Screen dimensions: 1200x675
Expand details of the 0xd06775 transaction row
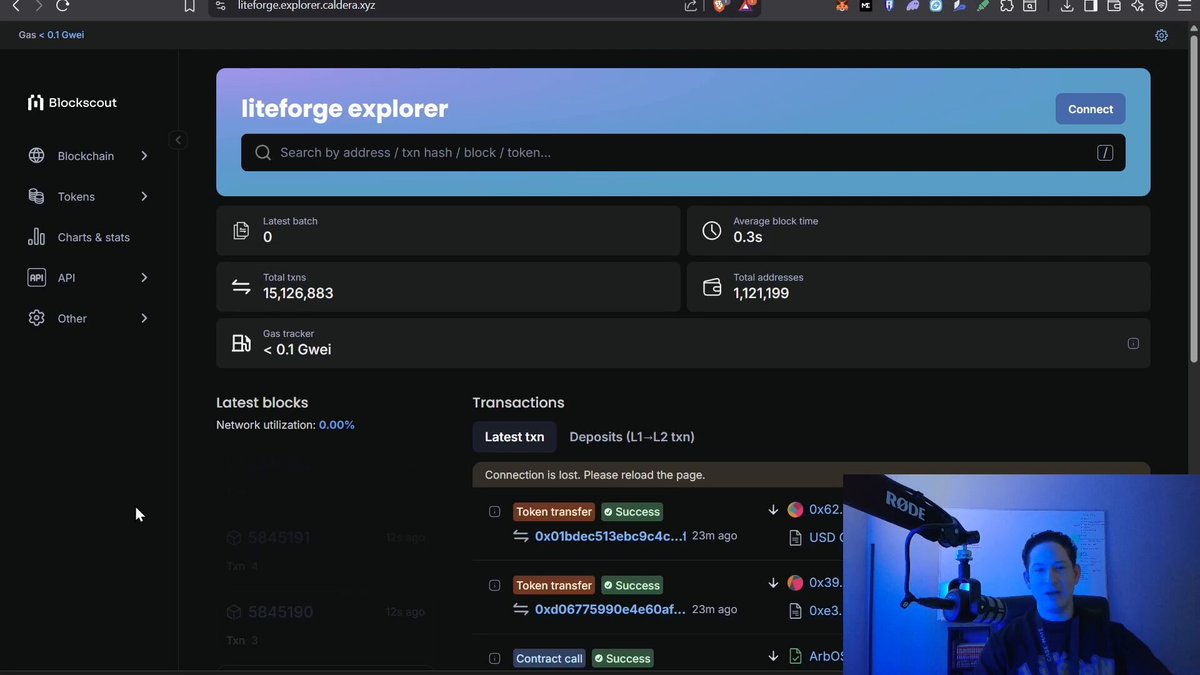click(494, 585)
